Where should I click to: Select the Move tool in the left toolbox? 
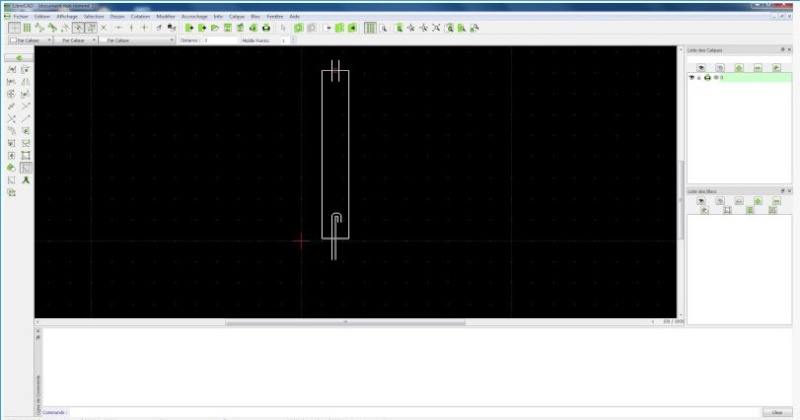pyautogui.click(x=12, y=69)
